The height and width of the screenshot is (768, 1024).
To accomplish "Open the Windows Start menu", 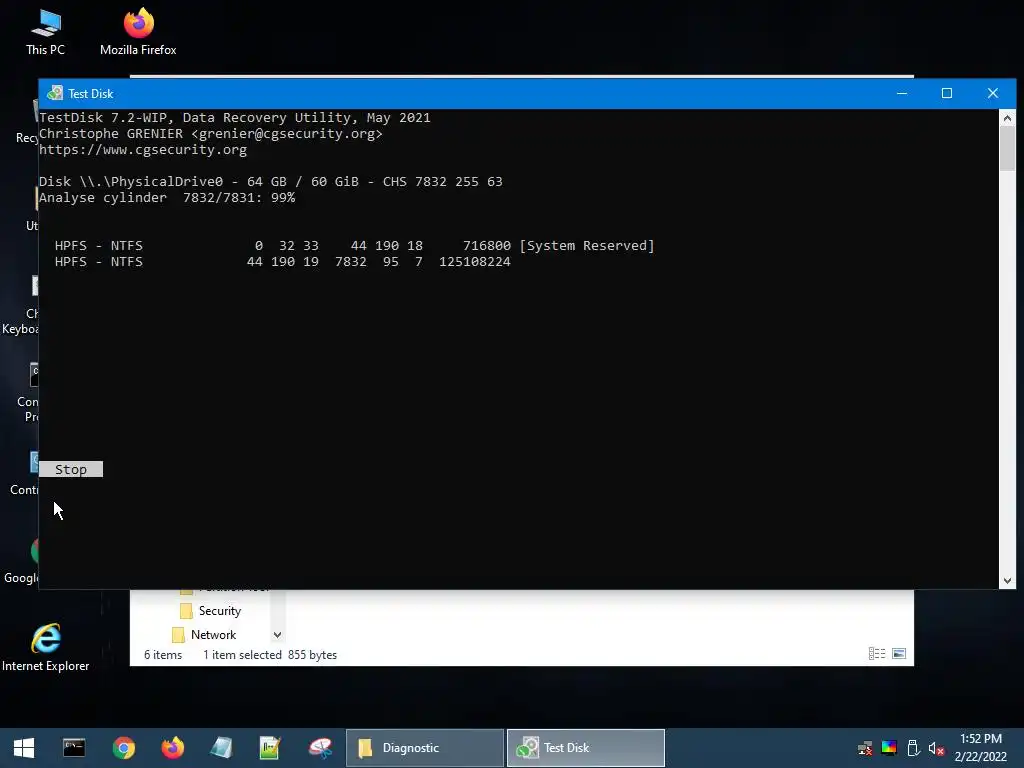I will pos(24,748).
